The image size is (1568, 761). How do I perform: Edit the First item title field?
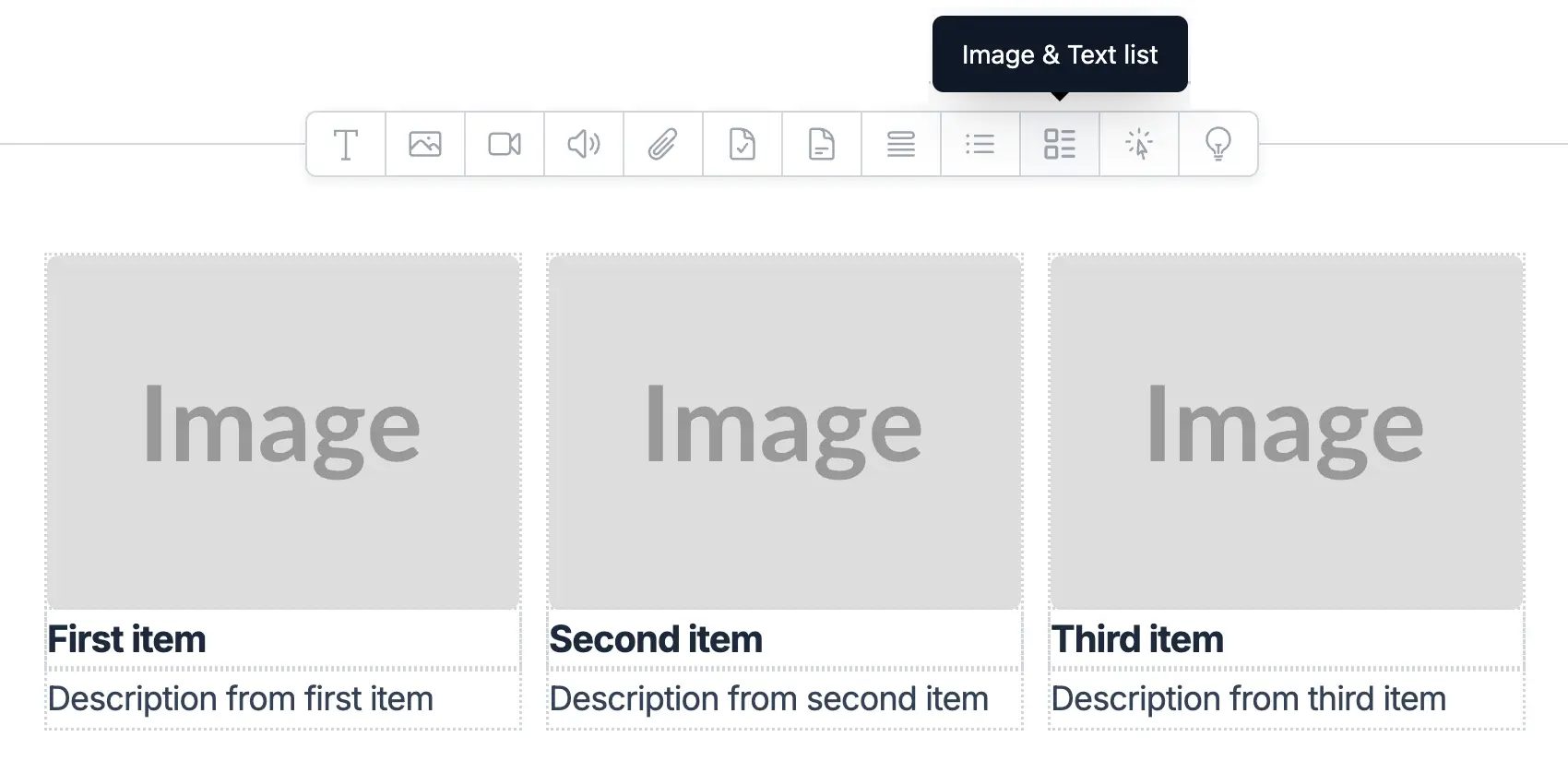[126, 638]
